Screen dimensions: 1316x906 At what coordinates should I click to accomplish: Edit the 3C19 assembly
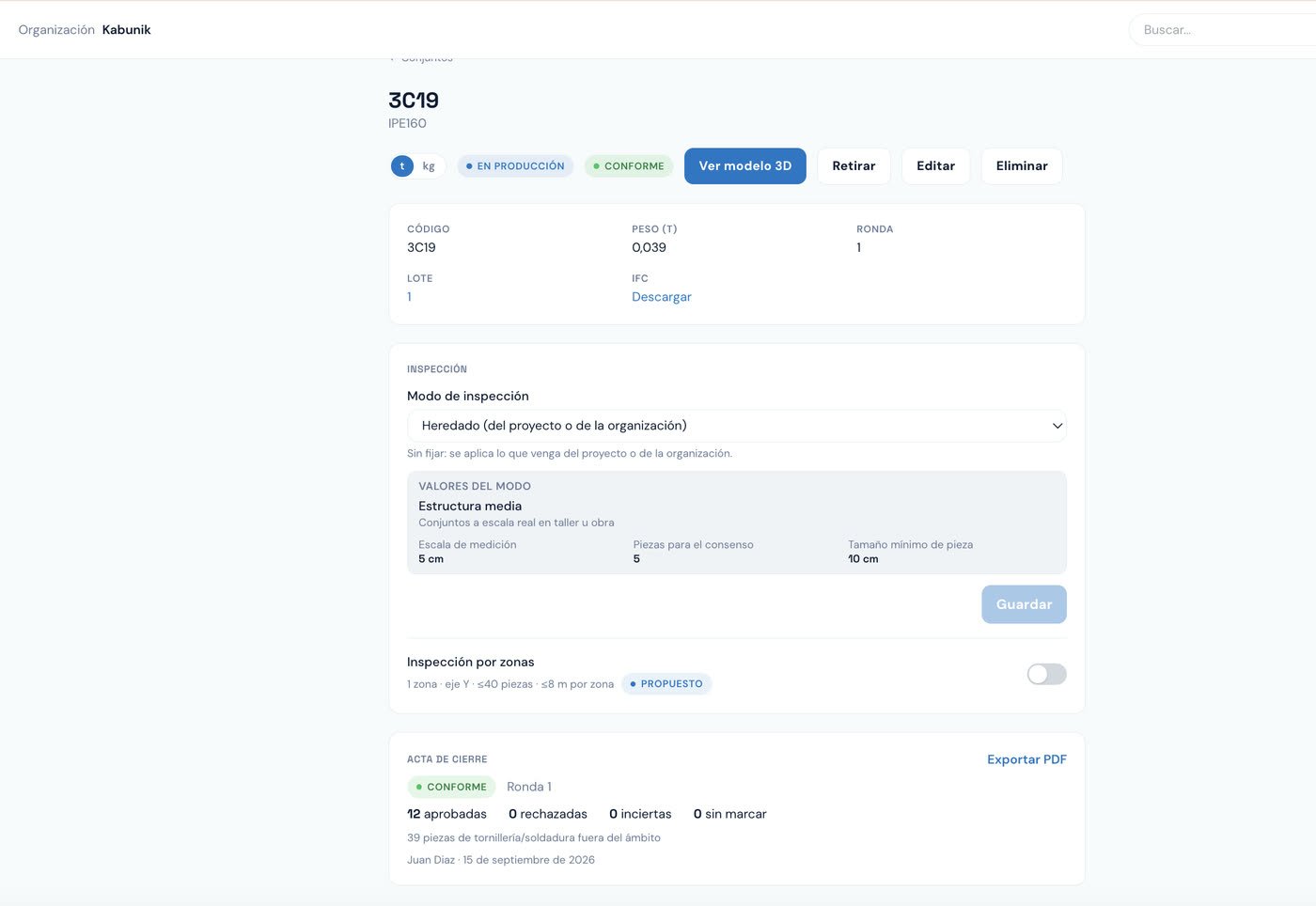tap(935, 166)
